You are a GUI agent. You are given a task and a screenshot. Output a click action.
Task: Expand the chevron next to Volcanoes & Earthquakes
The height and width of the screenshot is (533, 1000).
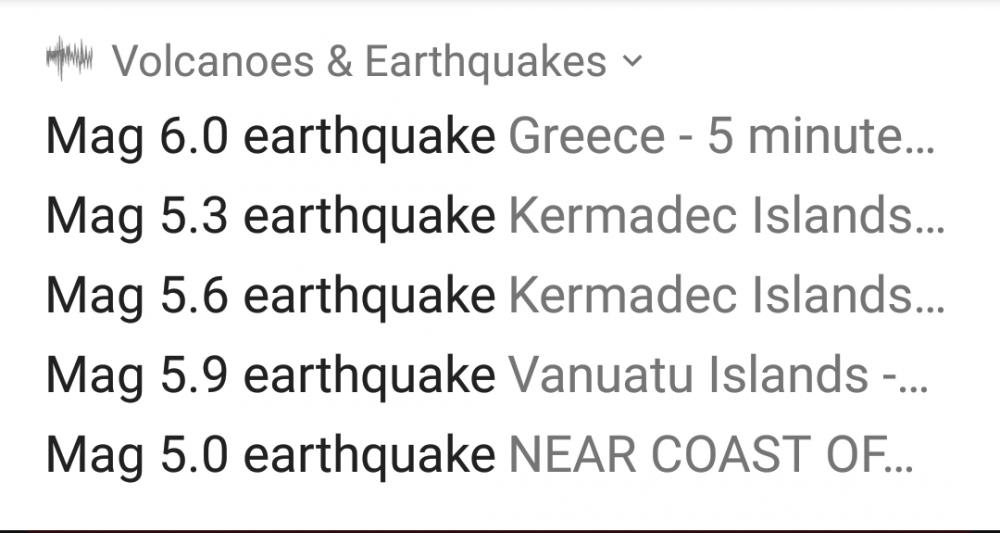tap(630, 62)
